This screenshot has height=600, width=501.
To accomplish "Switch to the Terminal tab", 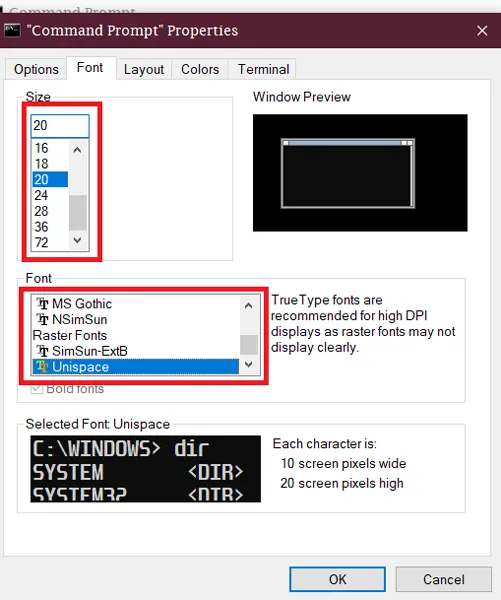I will [263, 69].
